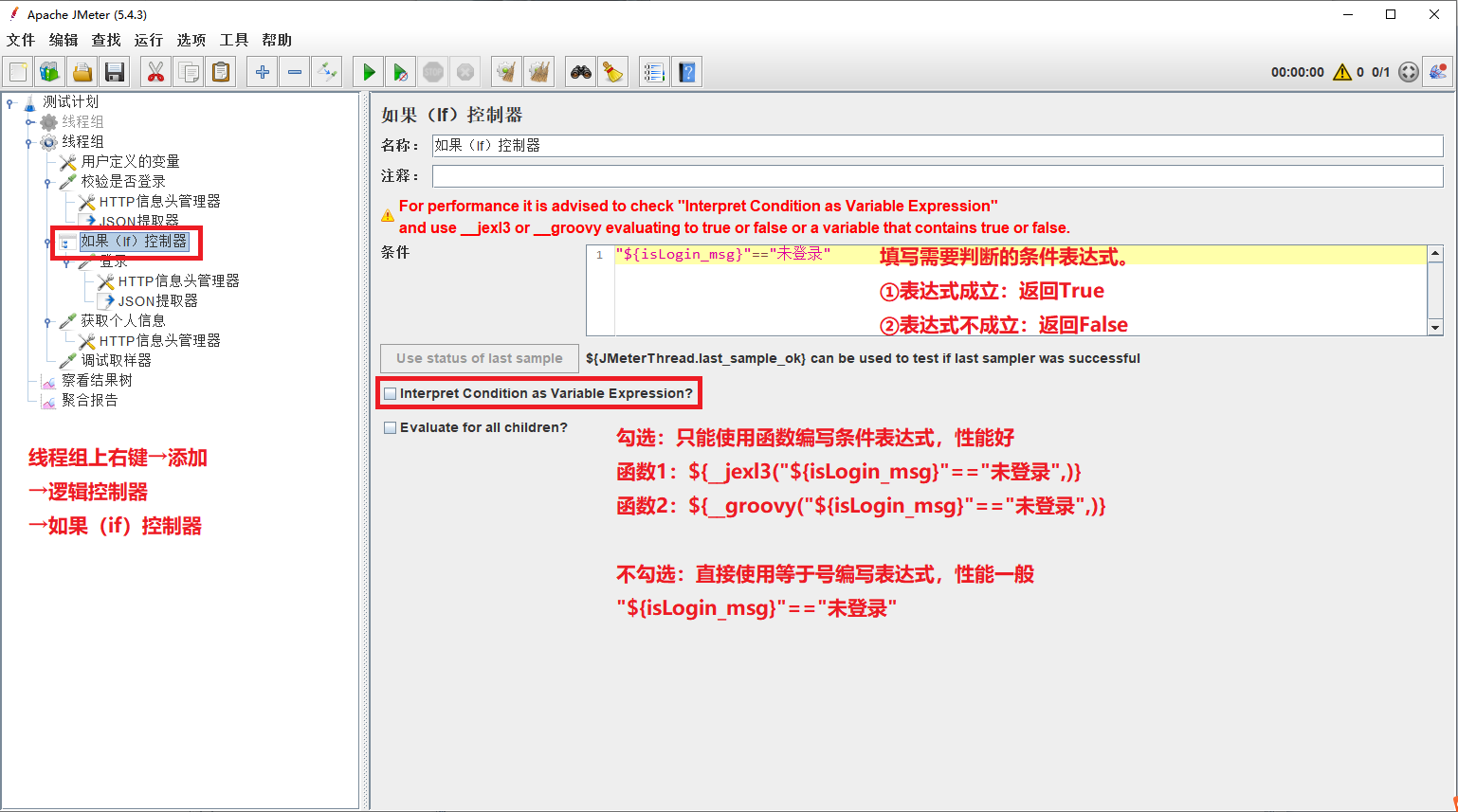Click the Save floppy disk toolbar icon

tap(115, 72)
